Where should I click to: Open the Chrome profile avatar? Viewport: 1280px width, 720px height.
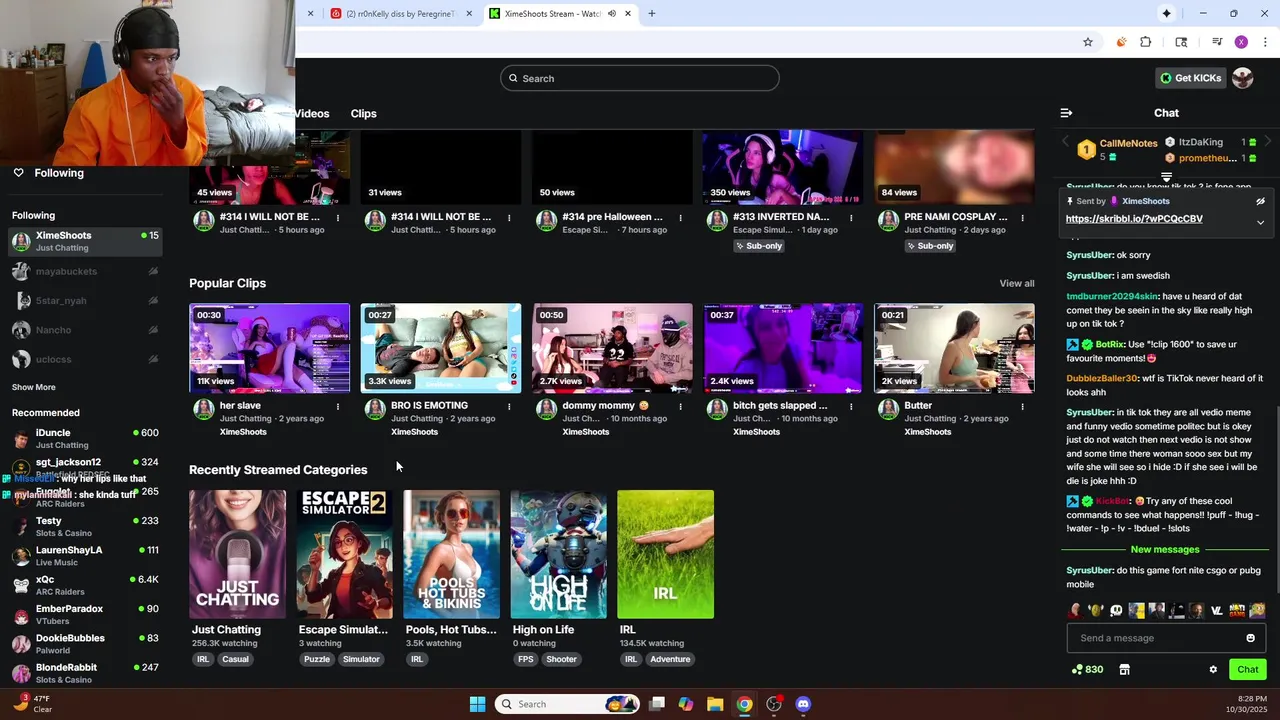click(x=1241, y=42)
